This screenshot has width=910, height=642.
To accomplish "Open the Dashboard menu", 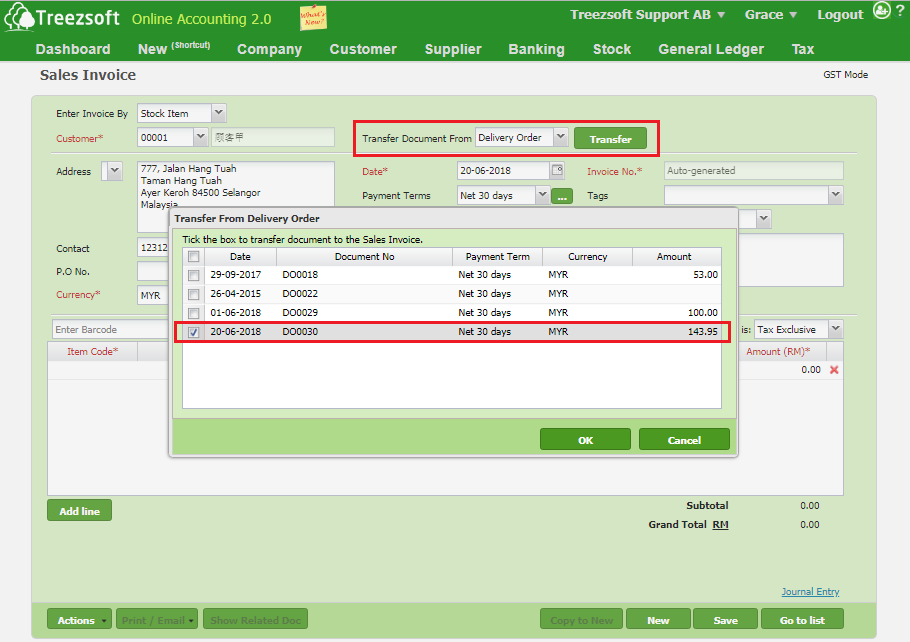I will click(x=73, y=49).
